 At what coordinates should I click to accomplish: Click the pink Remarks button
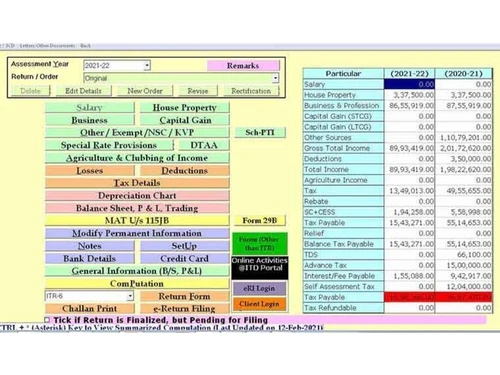pos(243,66)
